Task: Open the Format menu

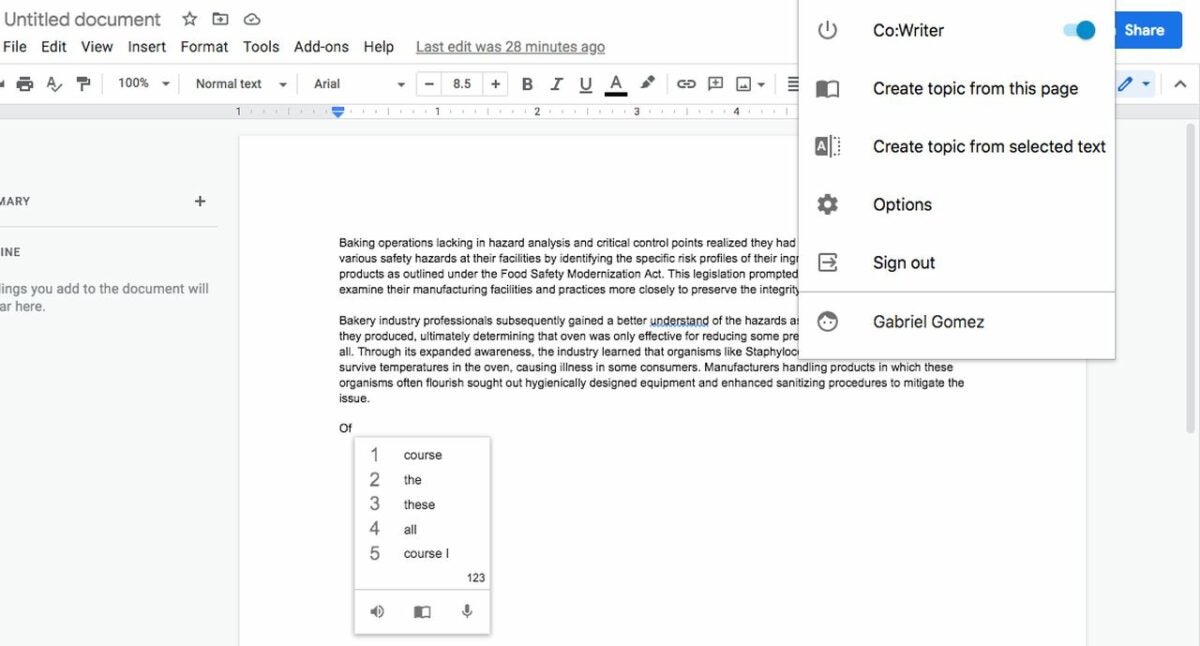Action: [205, 47]
